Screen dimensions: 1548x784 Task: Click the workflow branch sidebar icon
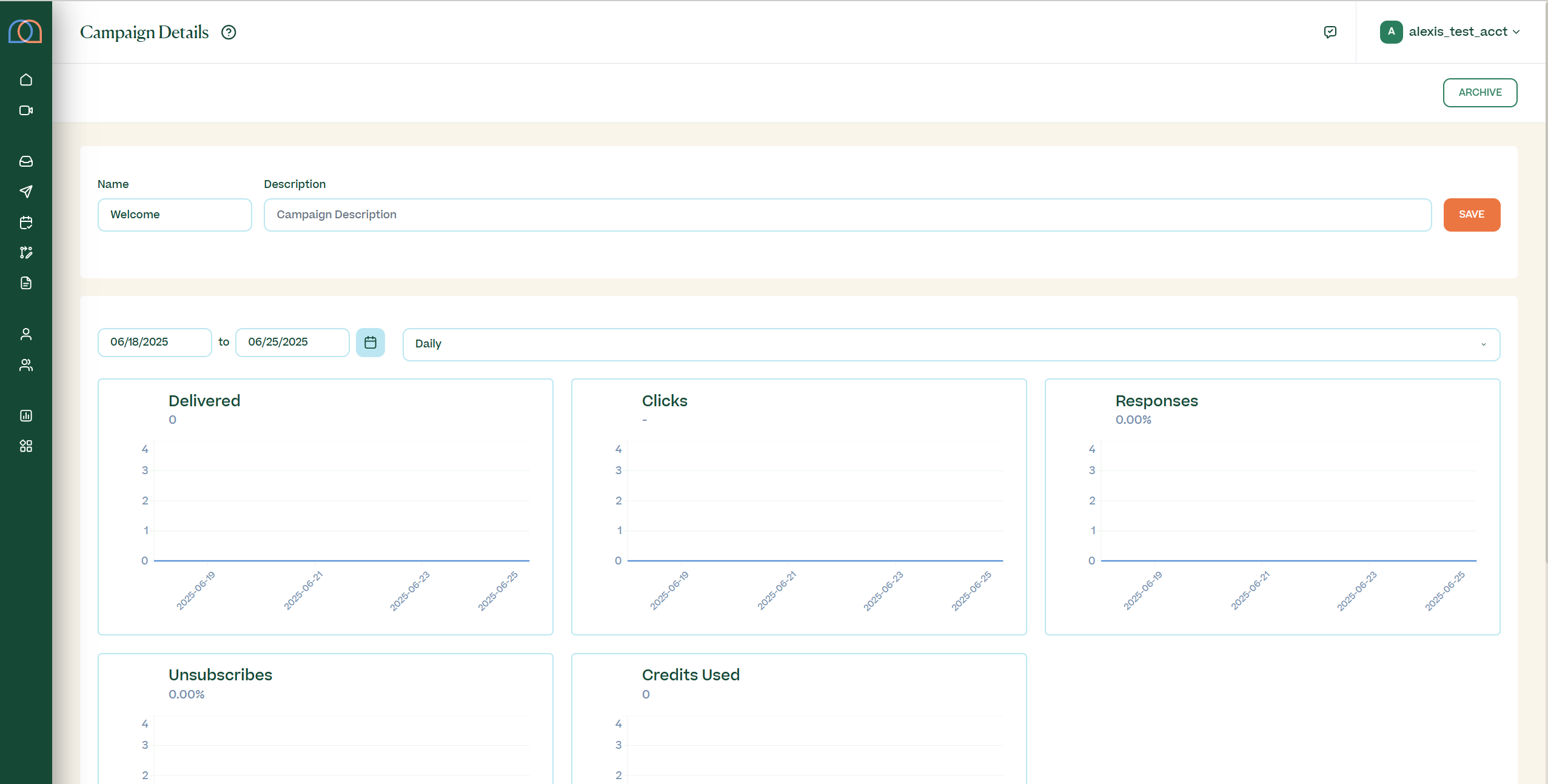pyautogui.click(x=26, y=253)
